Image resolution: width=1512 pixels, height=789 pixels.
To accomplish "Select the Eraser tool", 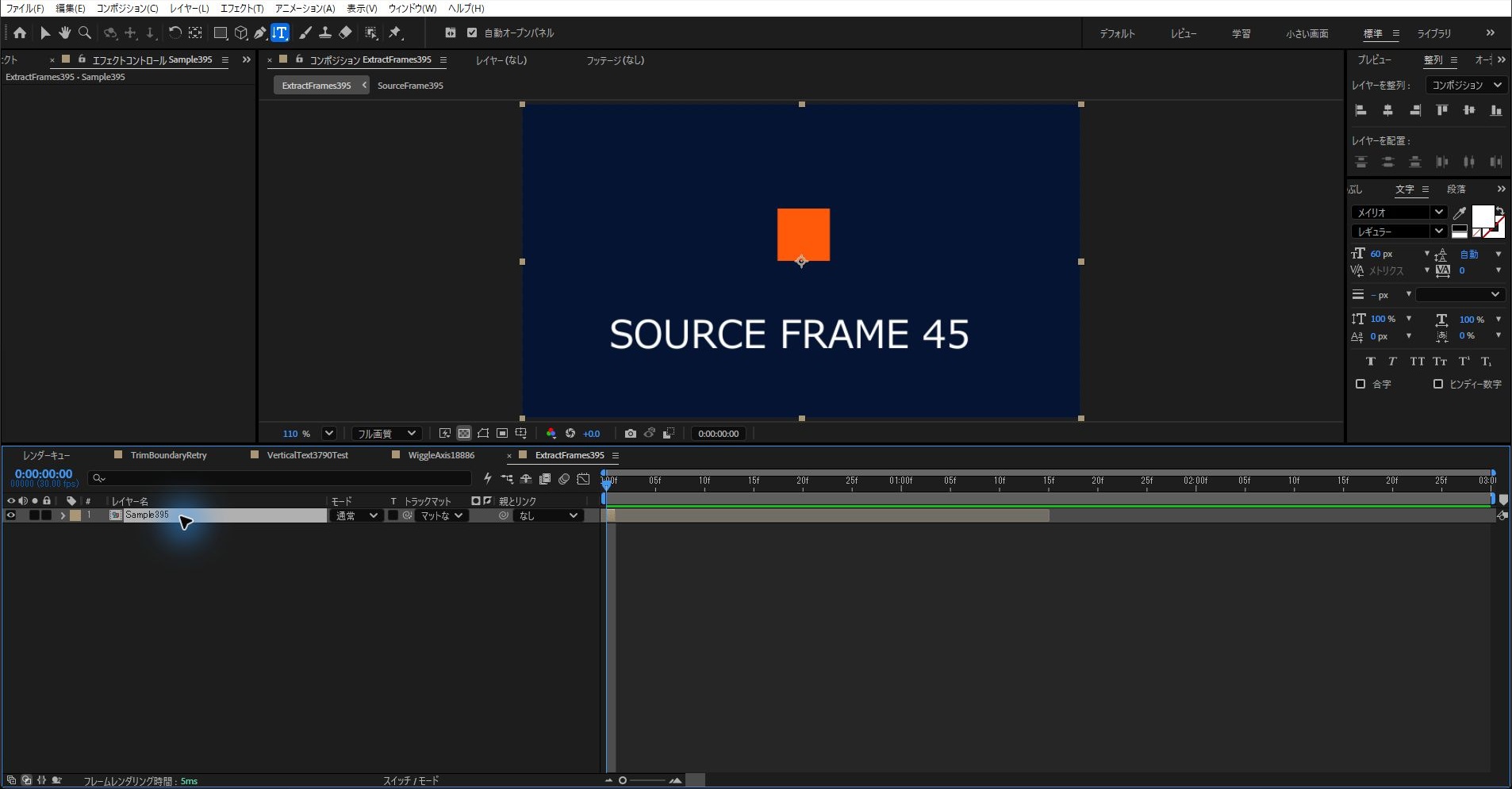I will point(345,33).
